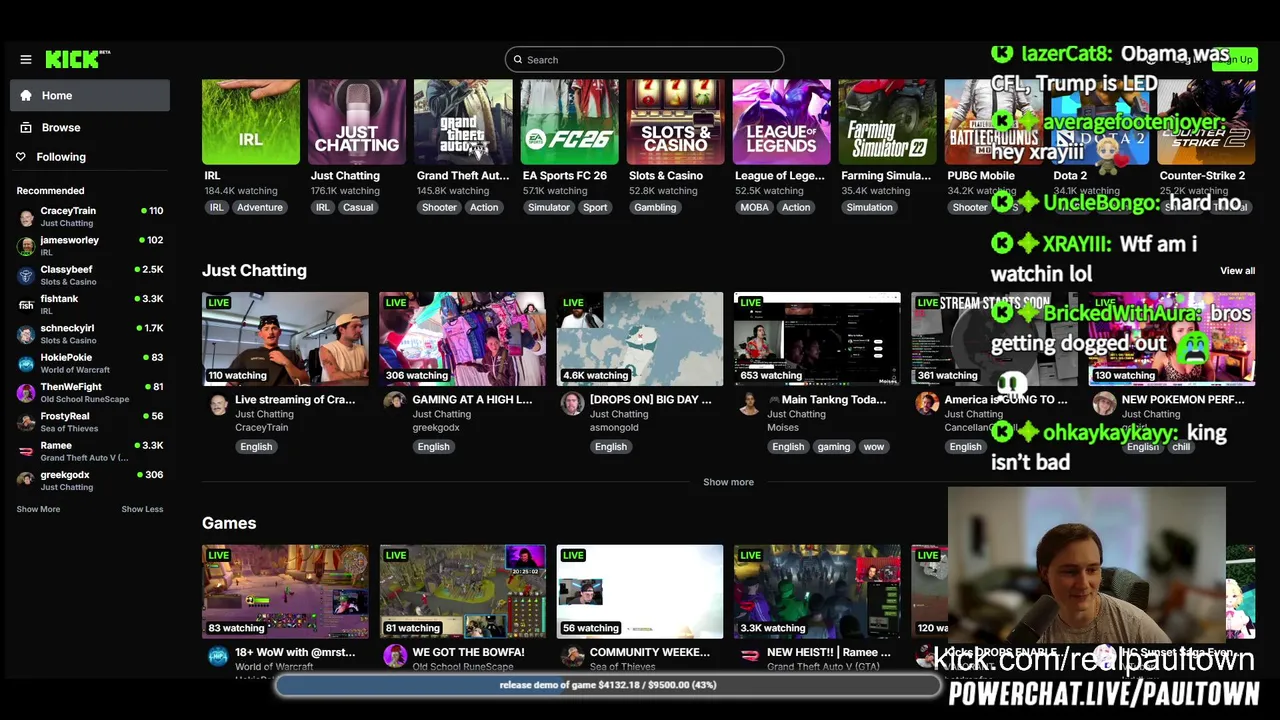
Task: Open 18+ WoW with mrst stream thumbnail
Action: pyautogui.click(x=285, y=592)
